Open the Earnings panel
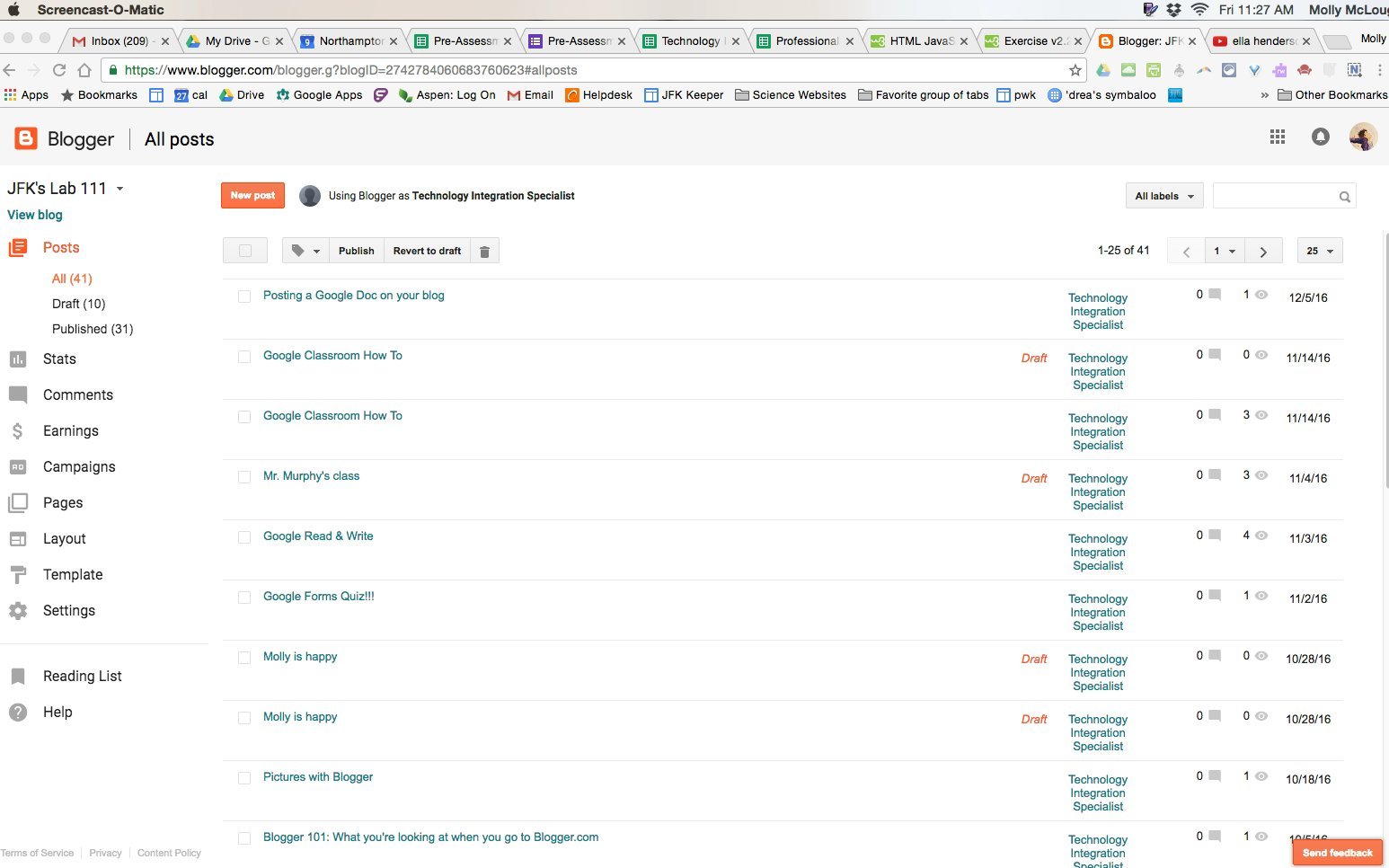Viewport: 1389px width, 868px height. (x=71, y=430)
